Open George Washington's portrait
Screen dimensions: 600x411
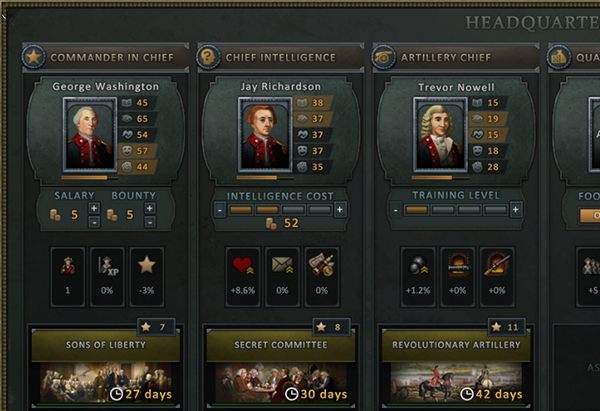pyautogui.click(x=90, y=134)
